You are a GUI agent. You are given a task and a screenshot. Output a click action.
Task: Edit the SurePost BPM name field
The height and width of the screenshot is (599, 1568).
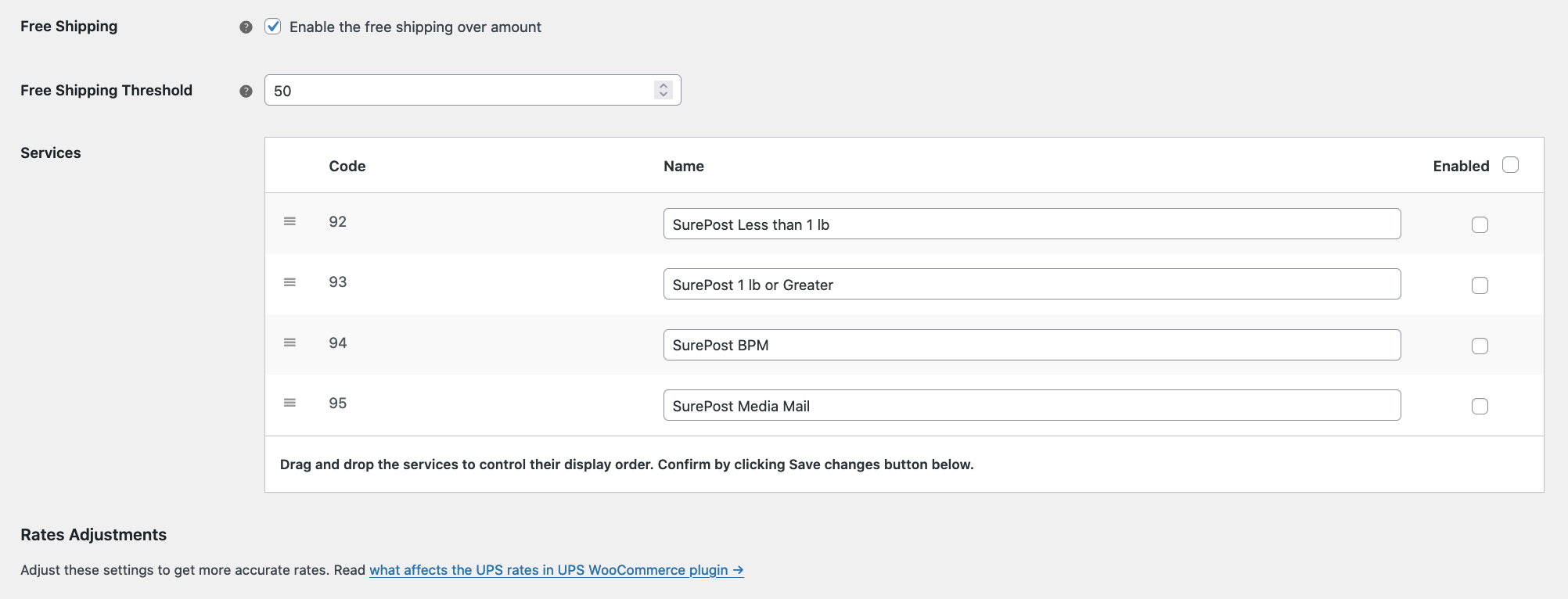[1032, 345]
